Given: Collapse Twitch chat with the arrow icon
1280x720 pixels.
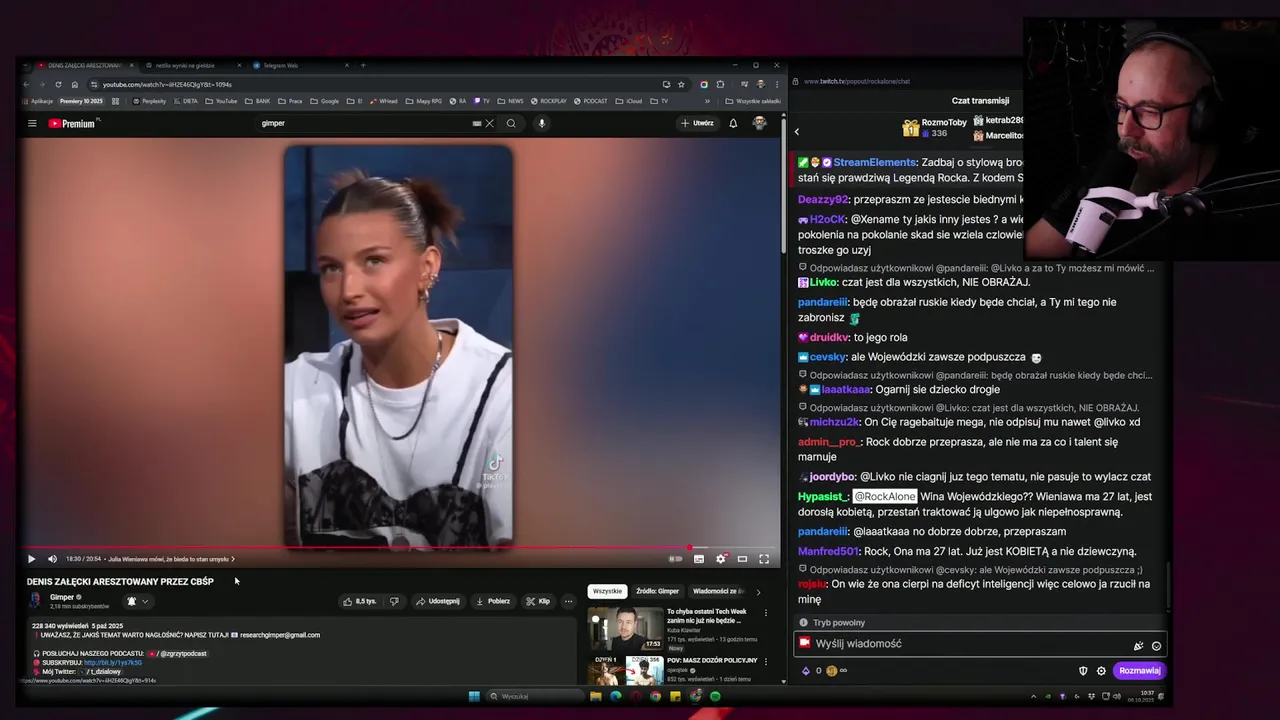Looking at the screenshot, I should 797,132.
